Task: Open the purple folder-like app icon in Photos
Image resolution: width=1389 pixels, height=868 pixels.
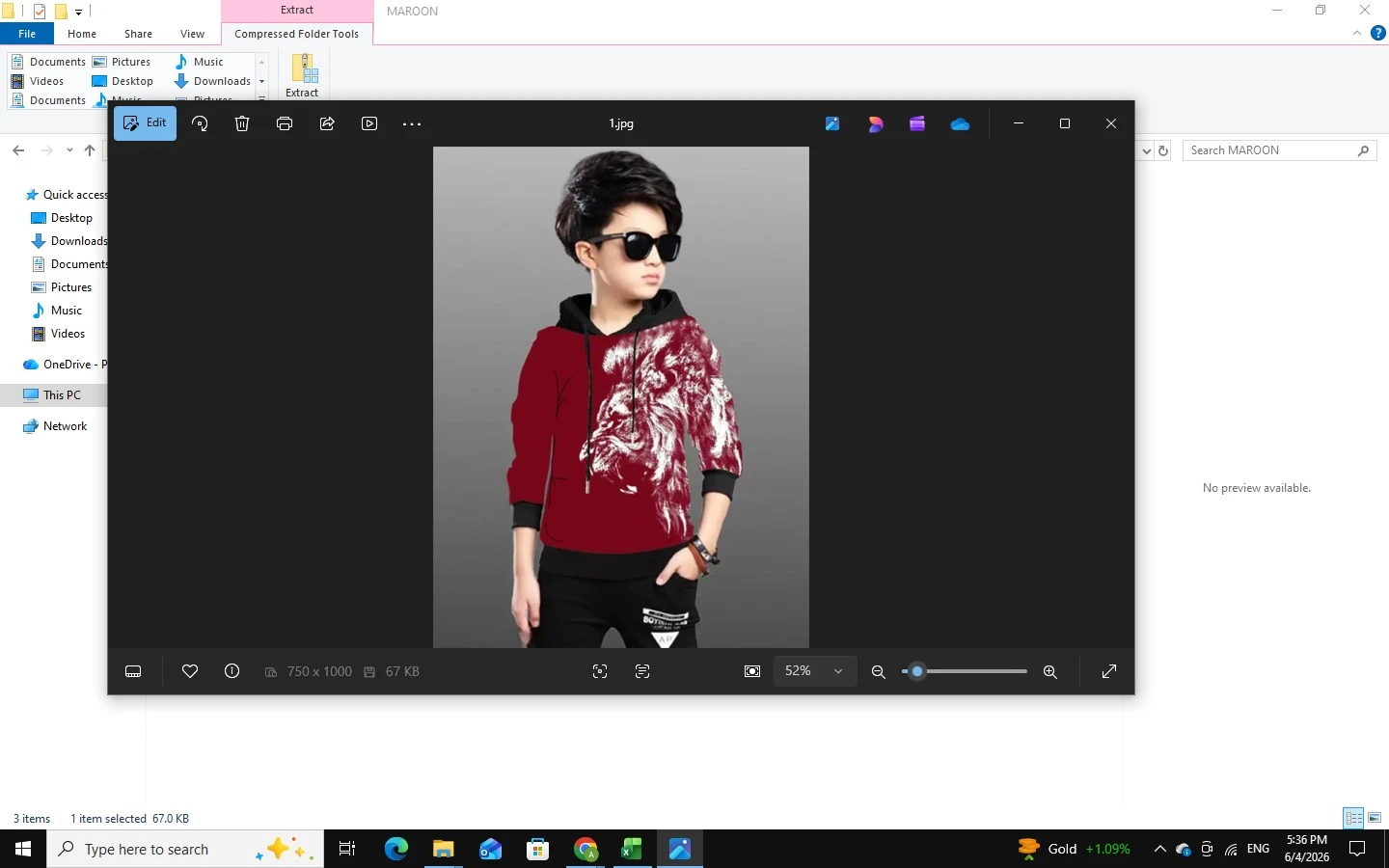Action: 917,123
